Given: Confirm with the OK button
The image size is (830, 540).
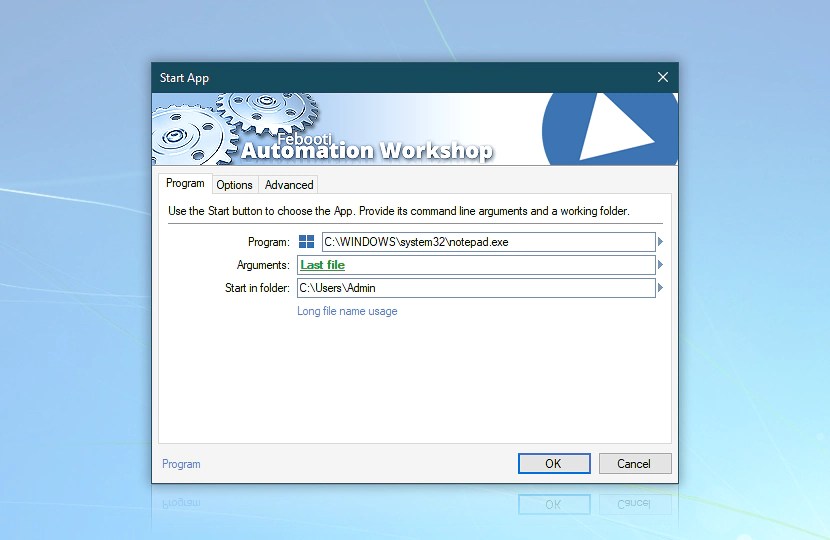Looking at the screenshot, I should click(x=554, y=464).
